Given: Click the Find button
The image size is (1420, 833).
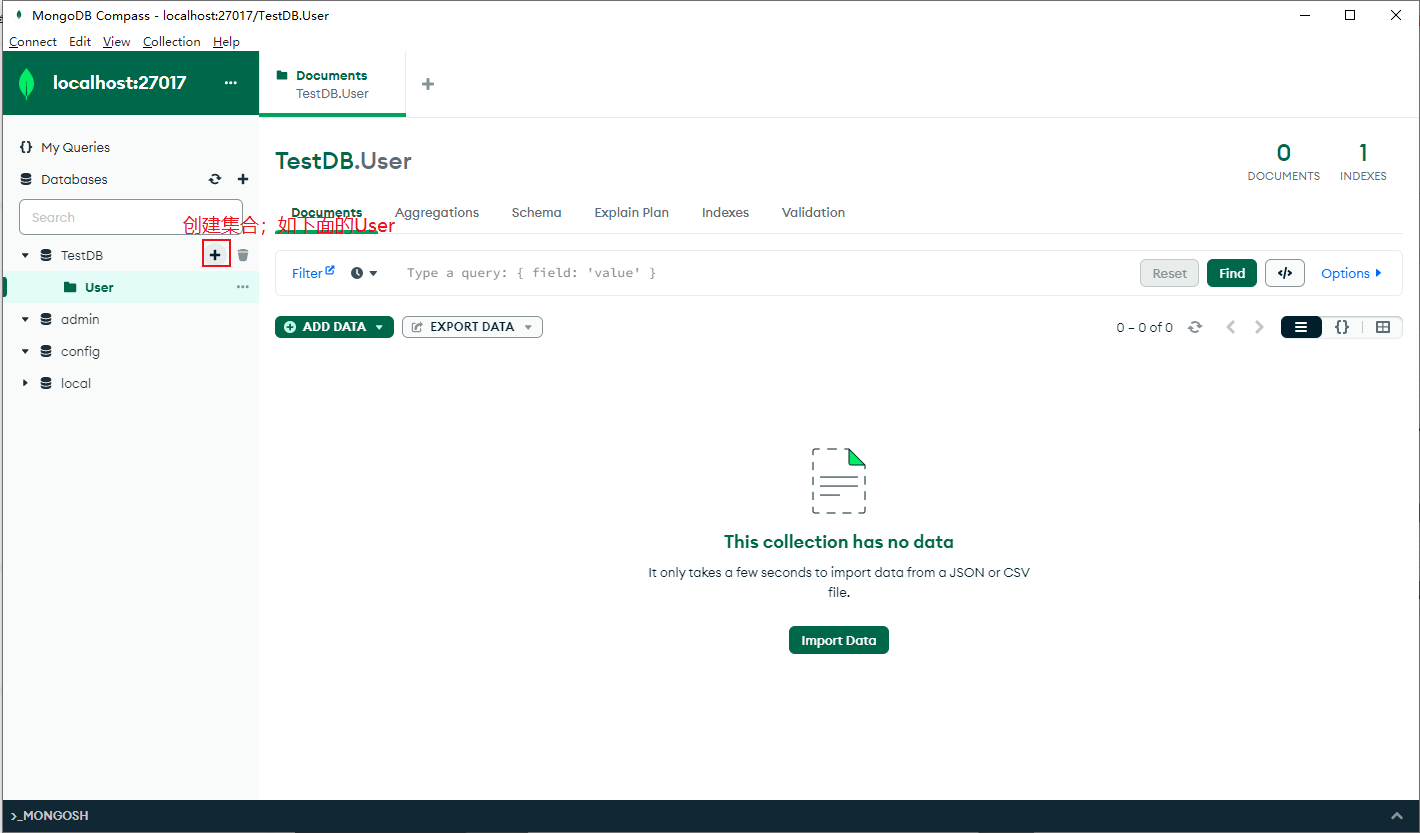Looking at the screenshot, I should [1232, 273].
